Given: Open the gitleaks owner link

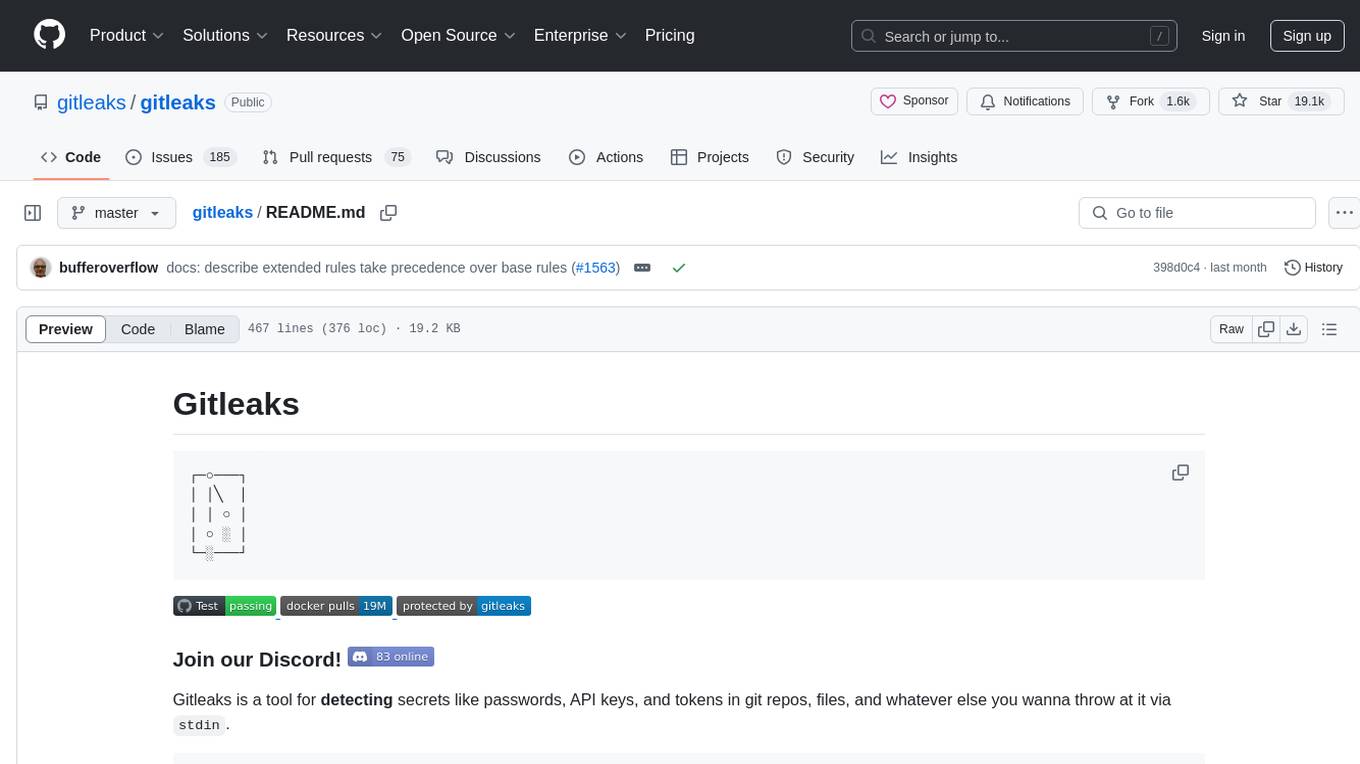Looking at the screenshot, I should tap(91, 102).
